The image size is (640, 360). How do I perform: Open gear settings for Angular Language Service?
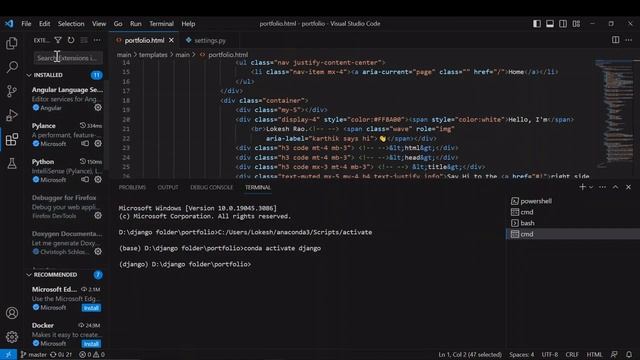click(x=98, y=108)
